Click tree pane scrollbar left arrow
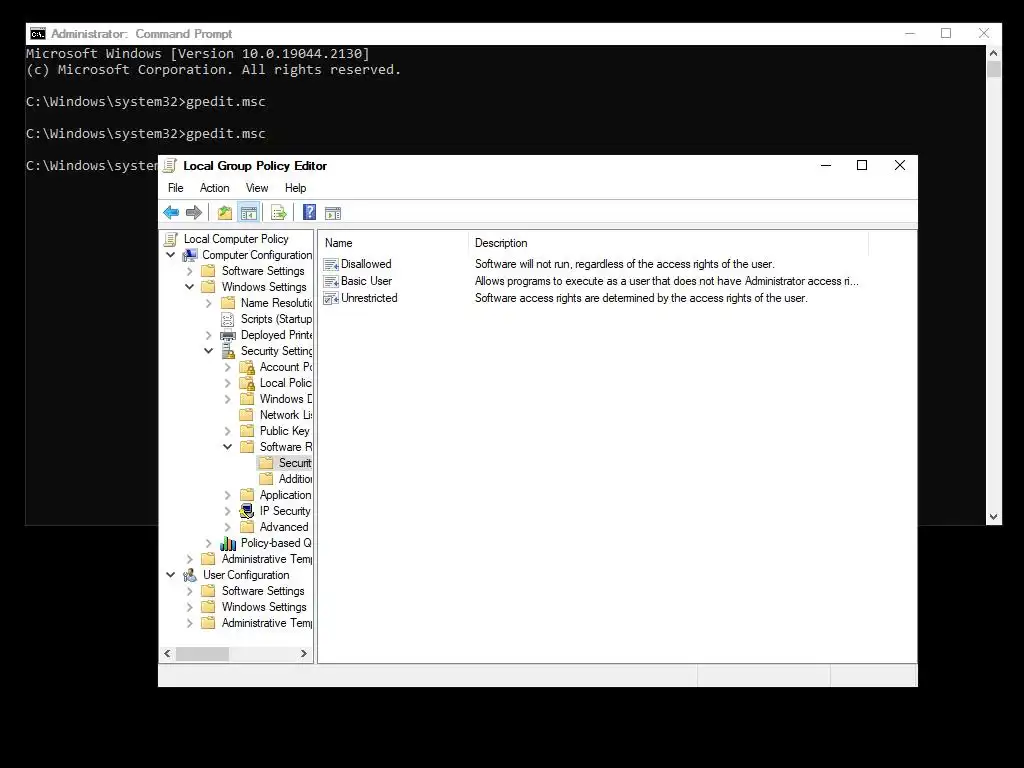Image resolution: width=1024 pixels, height=768 pixels. click(x=168, y=654)
